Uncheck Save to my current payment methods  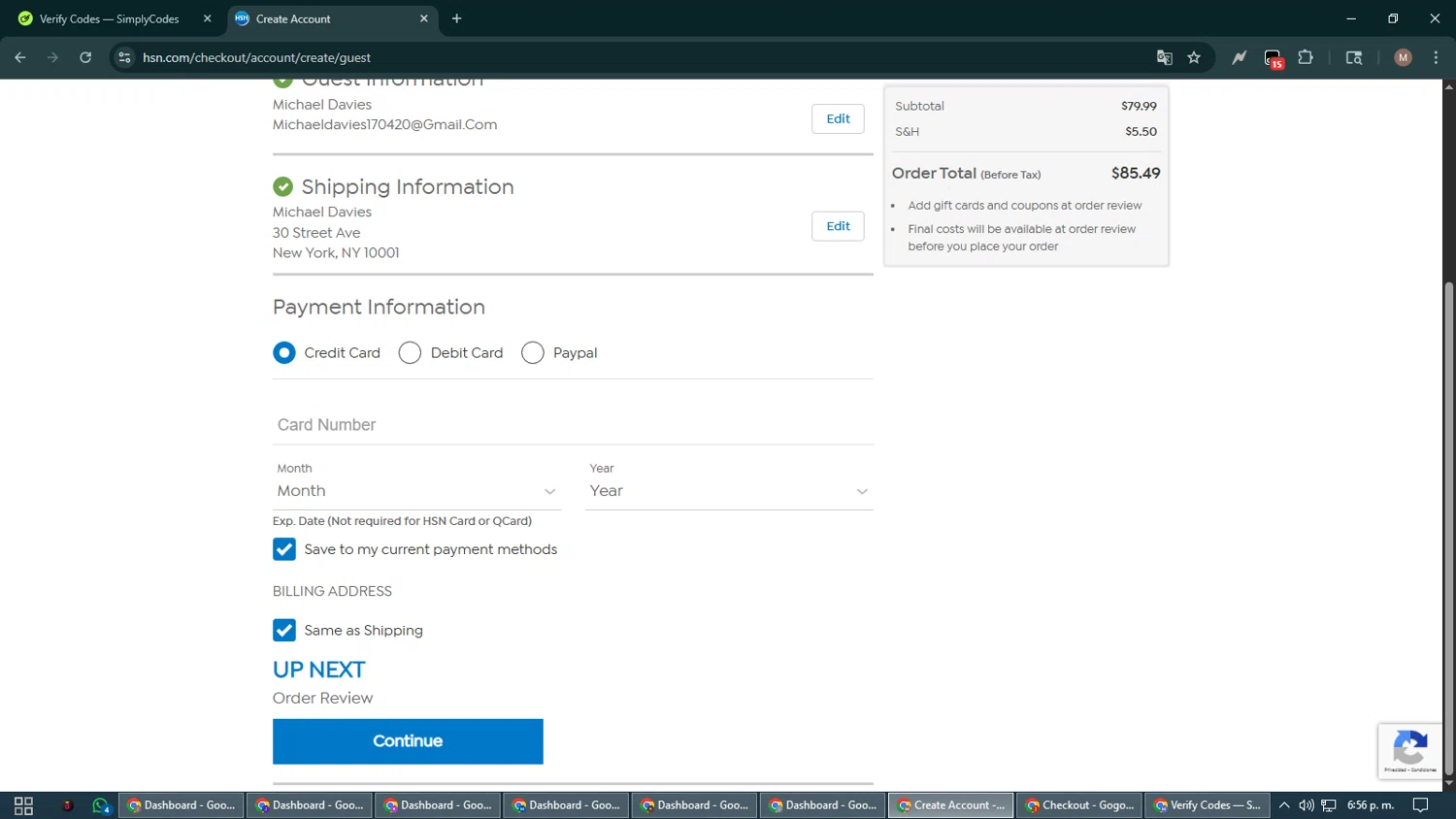coord(284,549)
